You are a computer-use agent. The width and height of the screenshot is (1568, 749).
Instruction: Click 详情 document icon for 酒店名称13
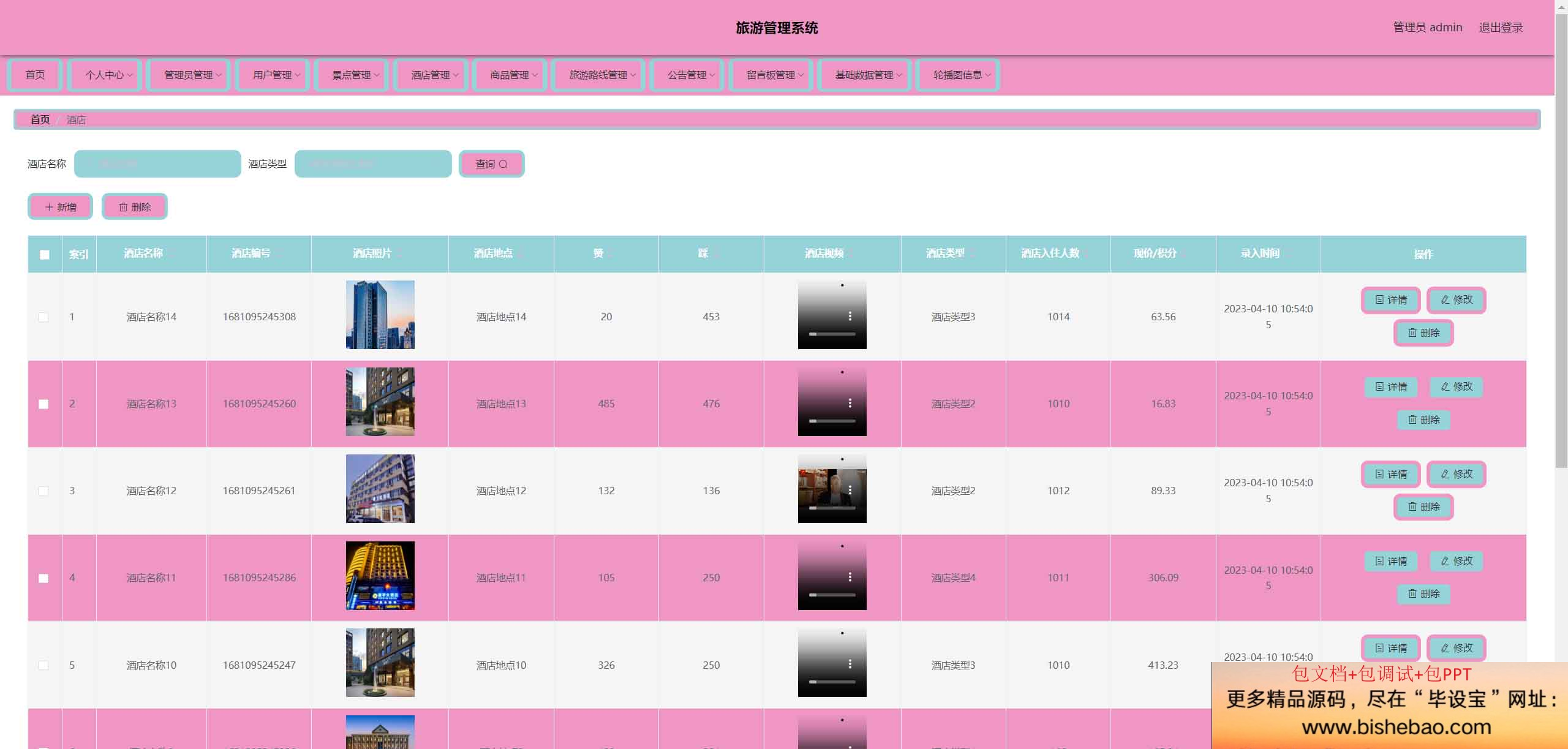[1379, 386]
